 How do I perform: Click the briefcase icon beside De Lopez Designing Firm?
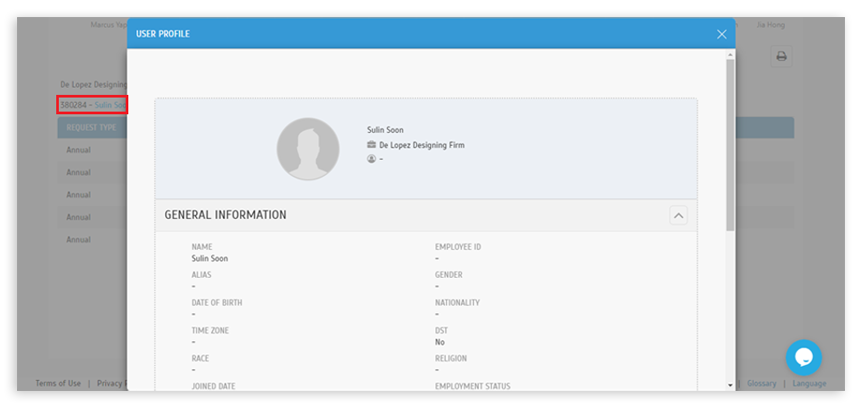(372, 145)
